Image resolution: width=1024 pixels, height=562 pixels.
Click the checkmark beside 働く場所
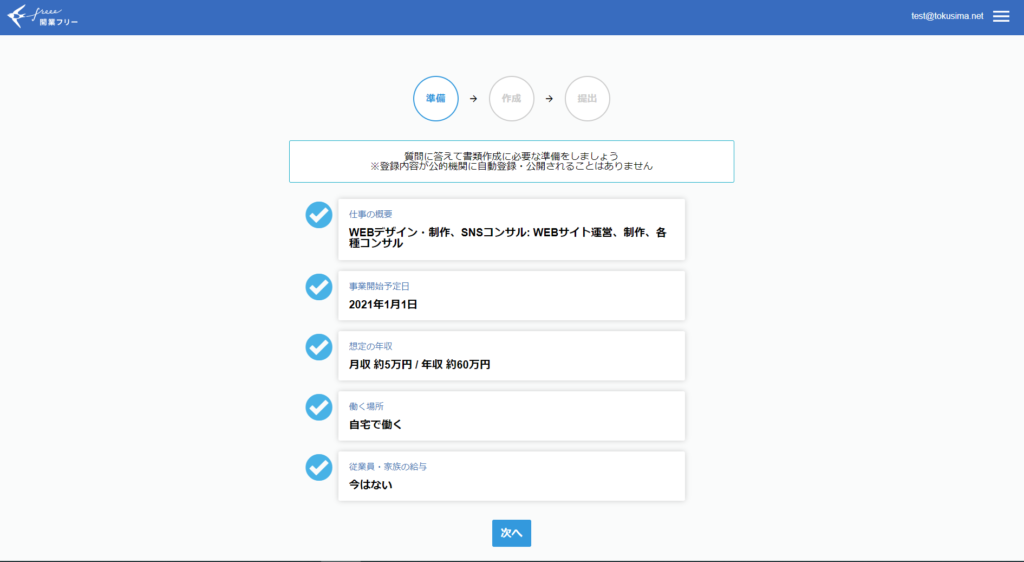tap(318, 407)
